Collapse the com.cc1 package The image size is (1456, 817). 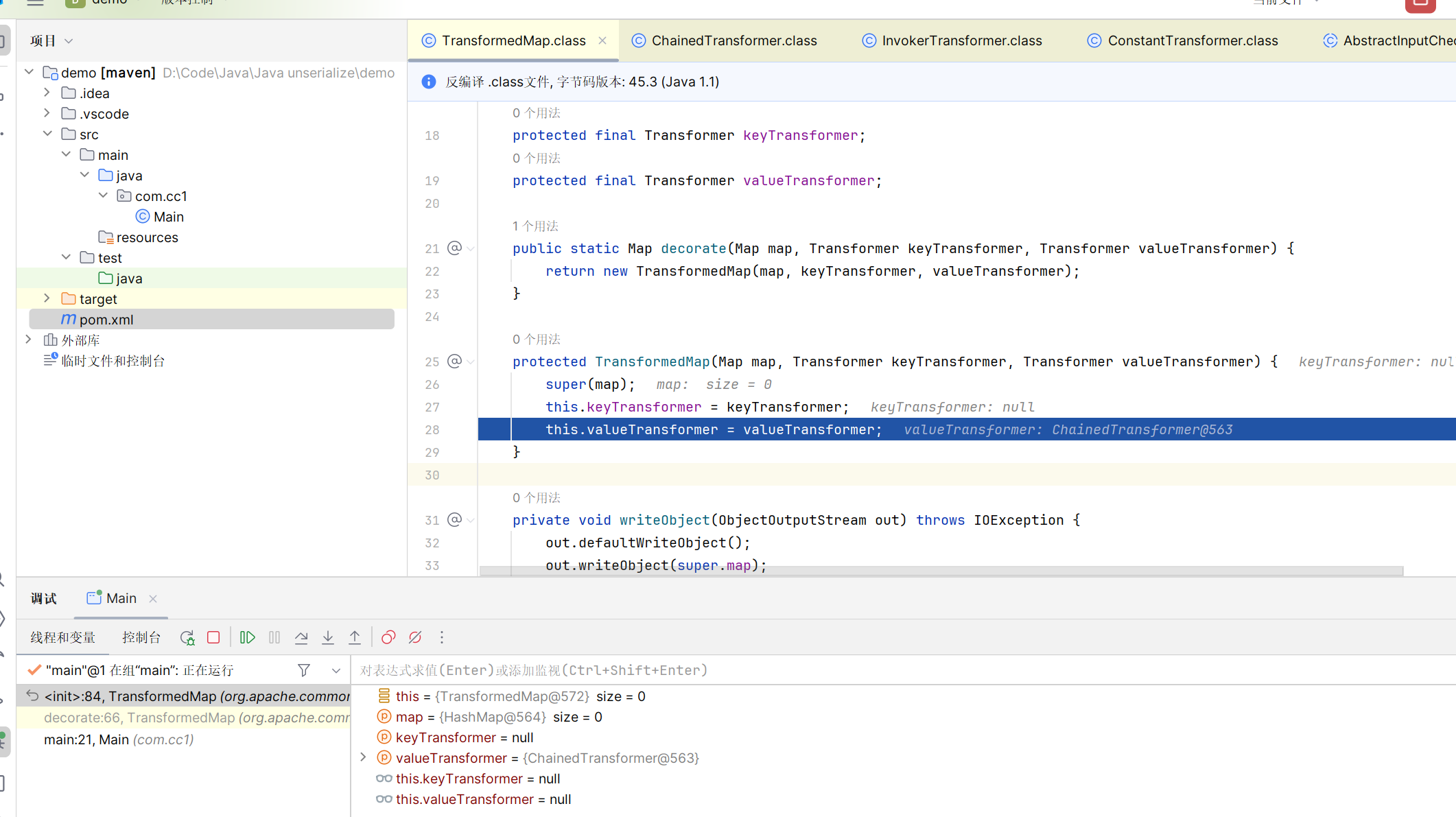103,196
